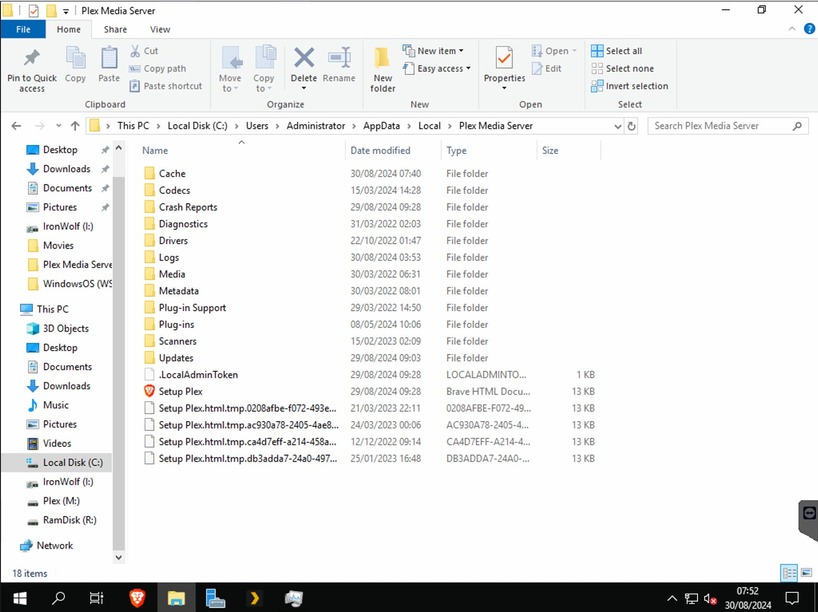Switch to Details view layout icon
Screen dimensions: 818x612
click(789, 573)
